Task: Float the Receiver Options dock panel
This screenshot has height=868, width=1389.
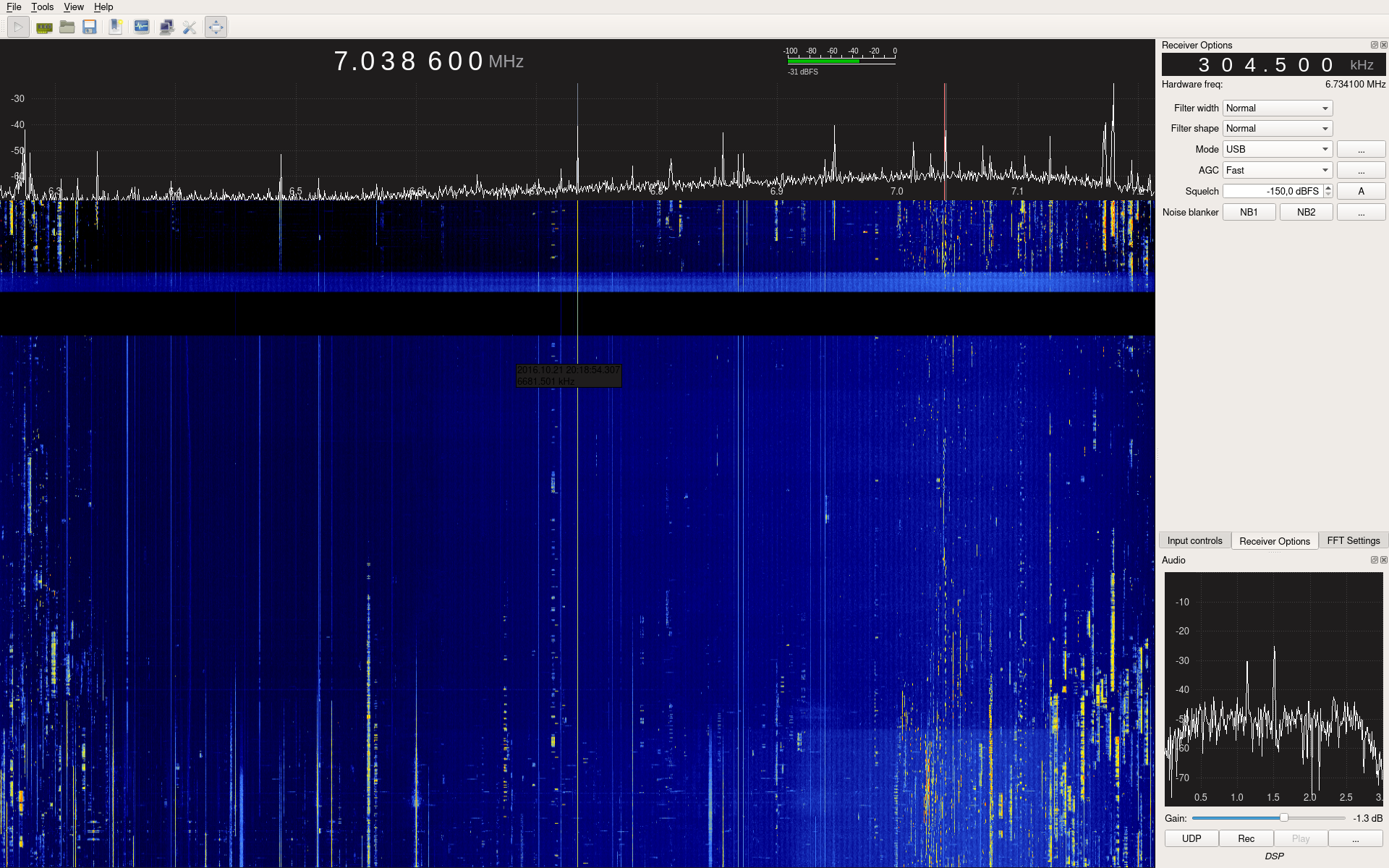Action: coord(1374,45)
